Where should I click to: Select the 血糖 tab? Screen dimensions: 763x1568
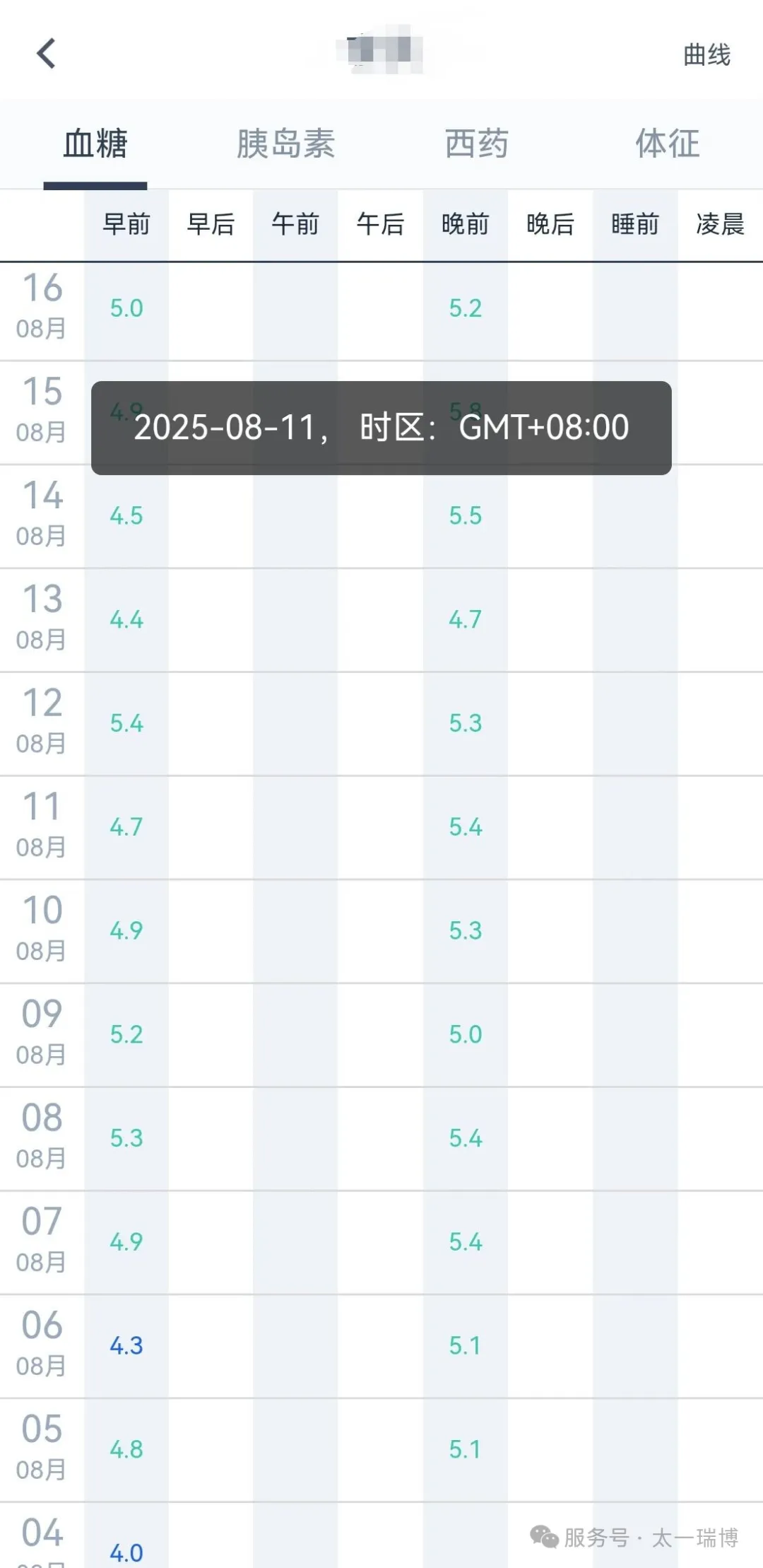[95, 144]
